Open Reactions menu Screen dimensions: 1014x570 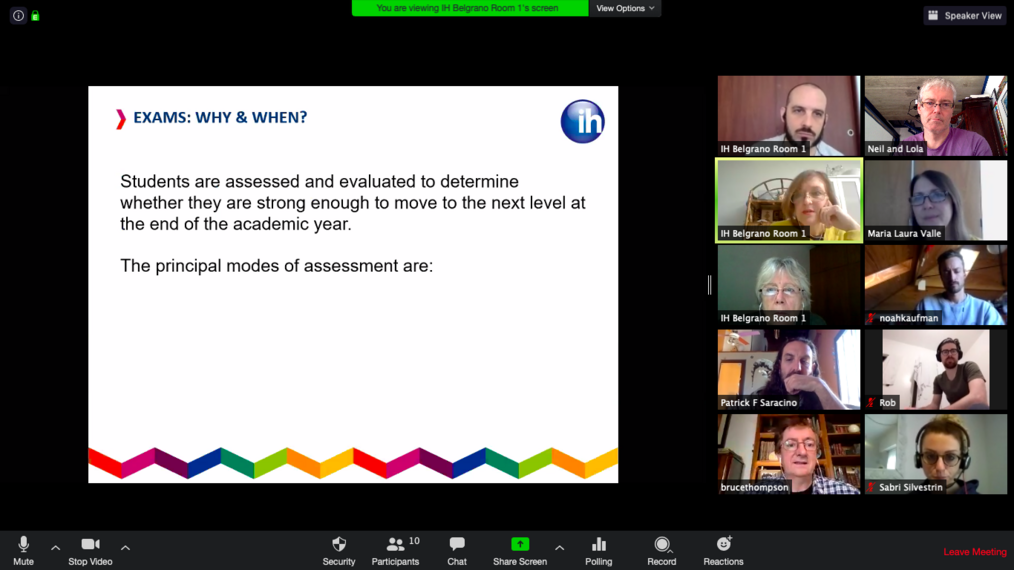pyautogui.click(x=723, y=551)
